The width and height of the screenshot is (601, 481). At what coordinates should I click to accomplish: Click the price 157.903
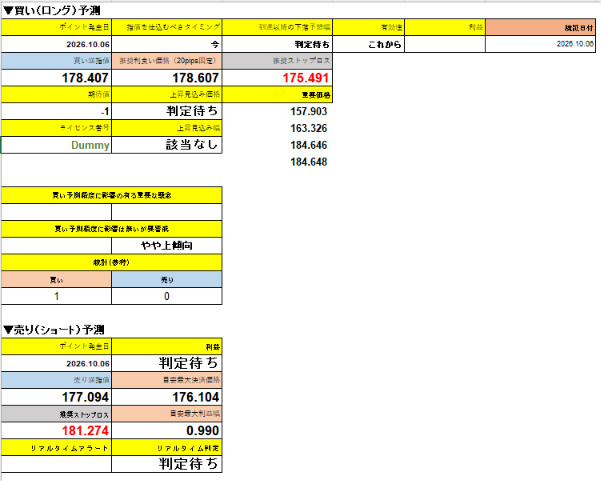[309, 112]
